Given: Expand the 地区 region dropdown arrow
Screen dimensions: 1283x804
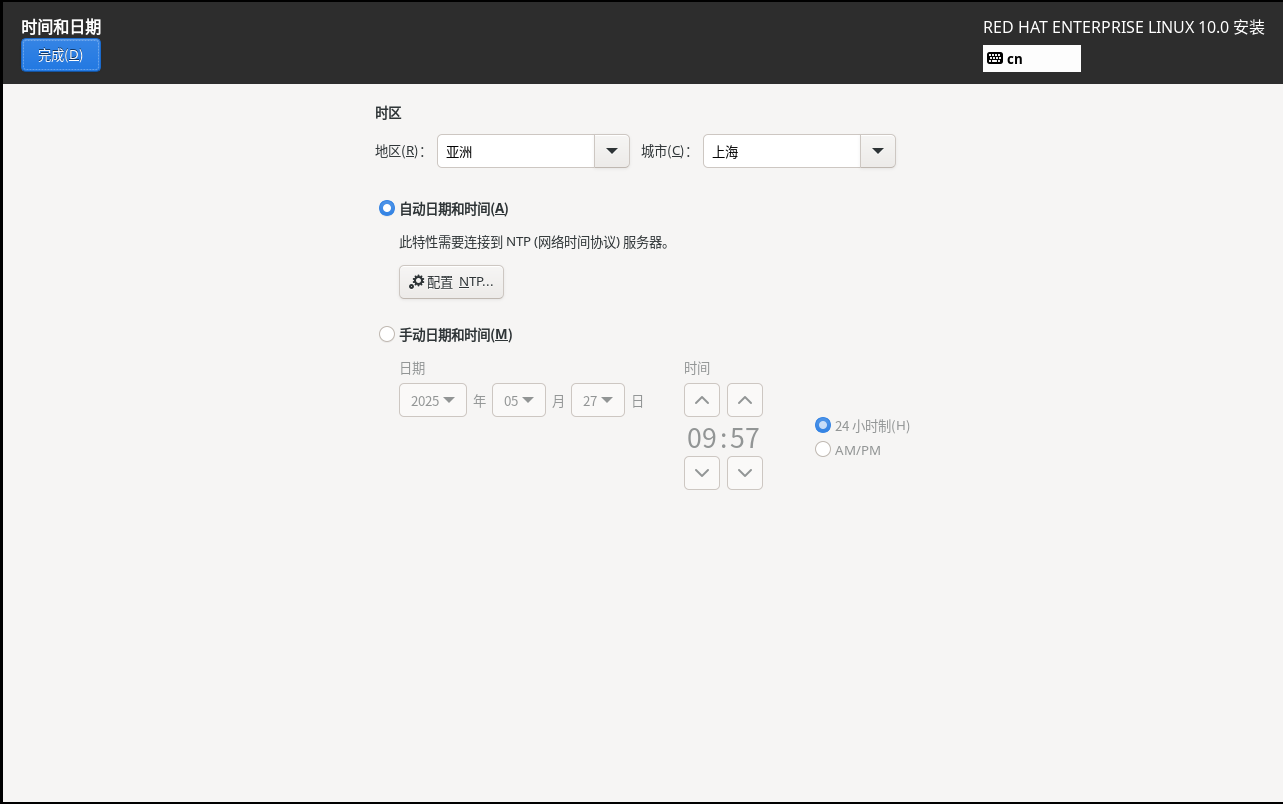Looking at the screenshot, I should [612, 151].
